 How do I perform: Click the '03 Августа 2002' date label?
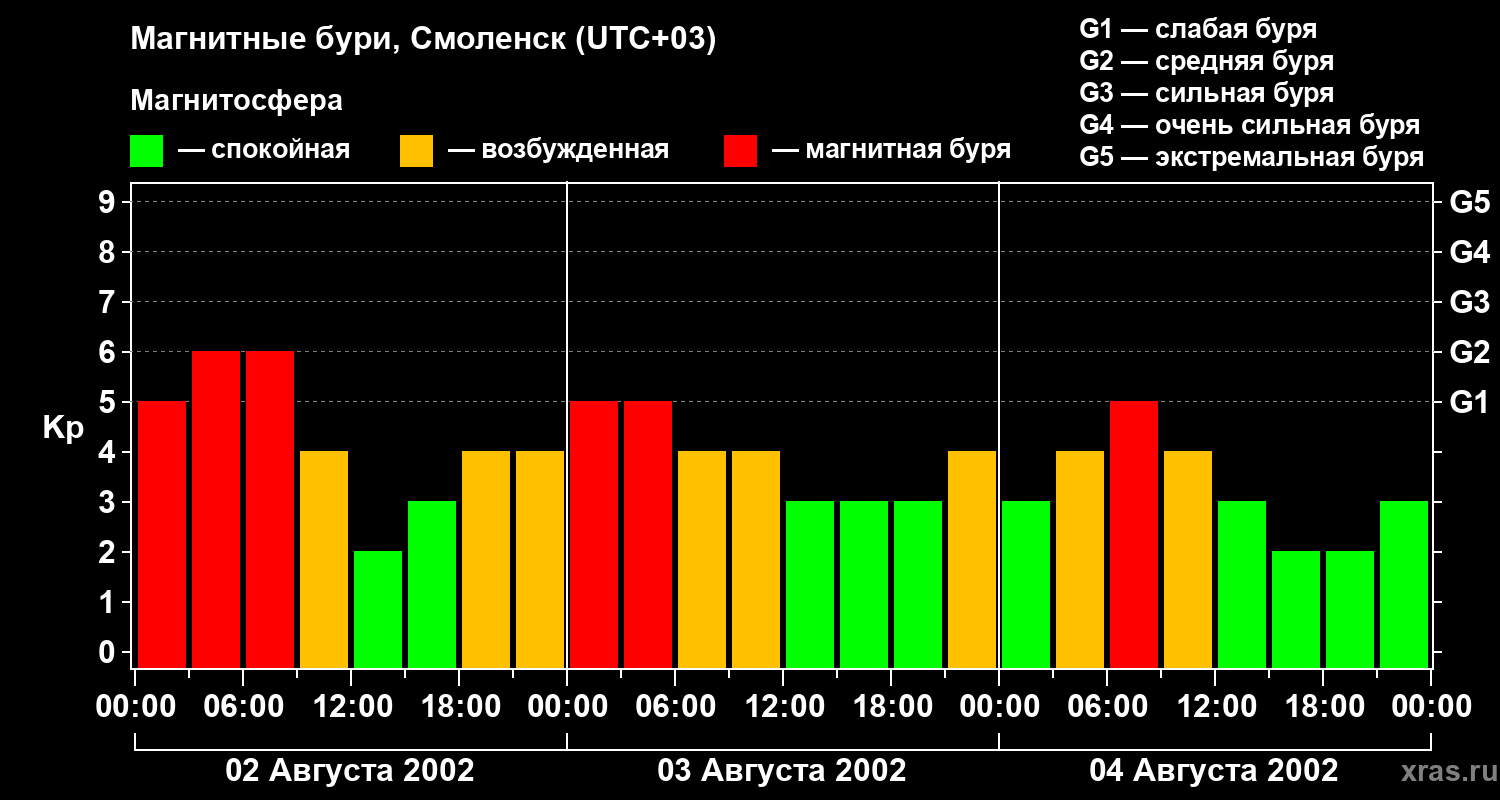tap(782, 771)
